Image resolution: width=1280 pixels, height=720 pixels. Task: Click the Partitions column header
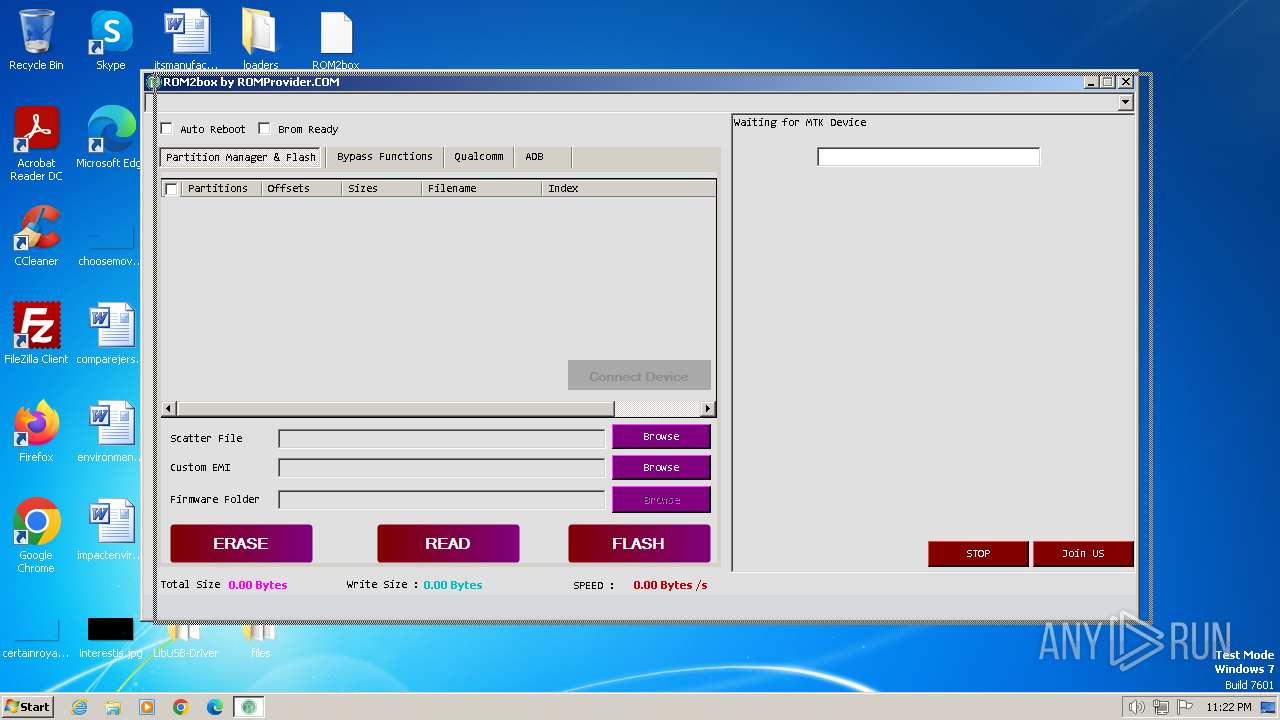pyautogui.click(x=221, y=188)
